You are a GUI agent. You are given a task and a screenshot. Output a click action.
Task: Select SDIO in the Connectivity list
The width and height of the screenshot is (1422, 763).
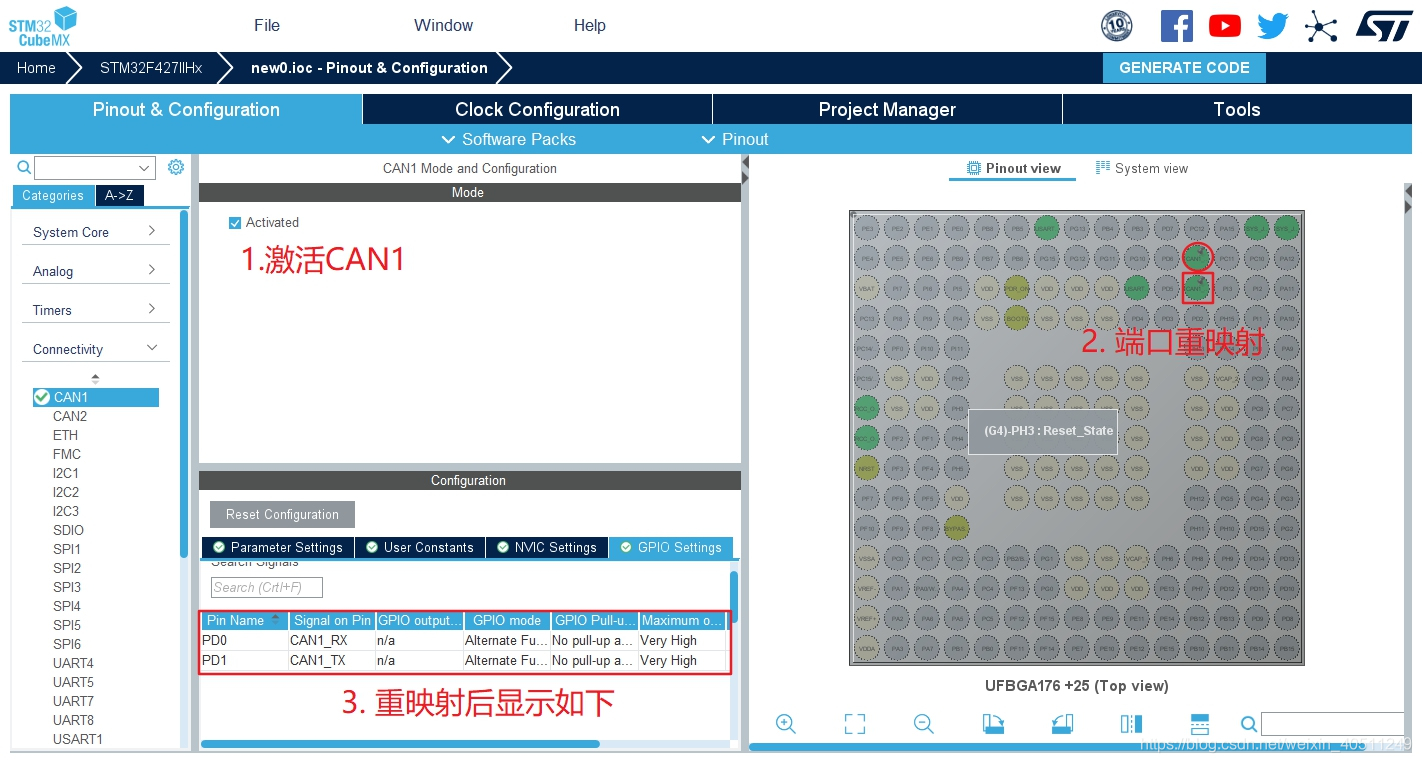tap(68, 530)
